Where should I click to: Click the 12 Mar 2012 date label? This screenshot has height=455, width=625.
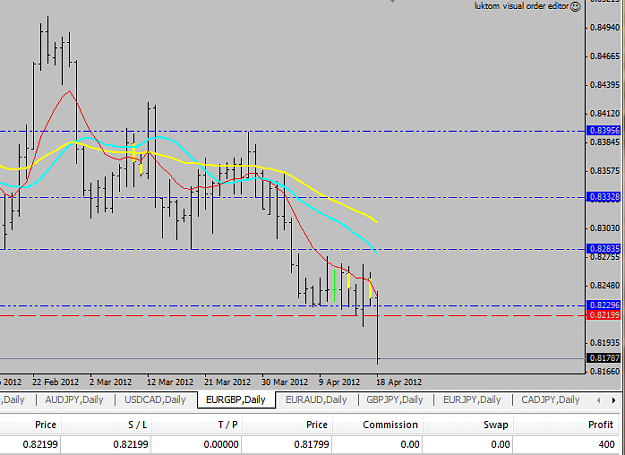[x=170, y=382]
